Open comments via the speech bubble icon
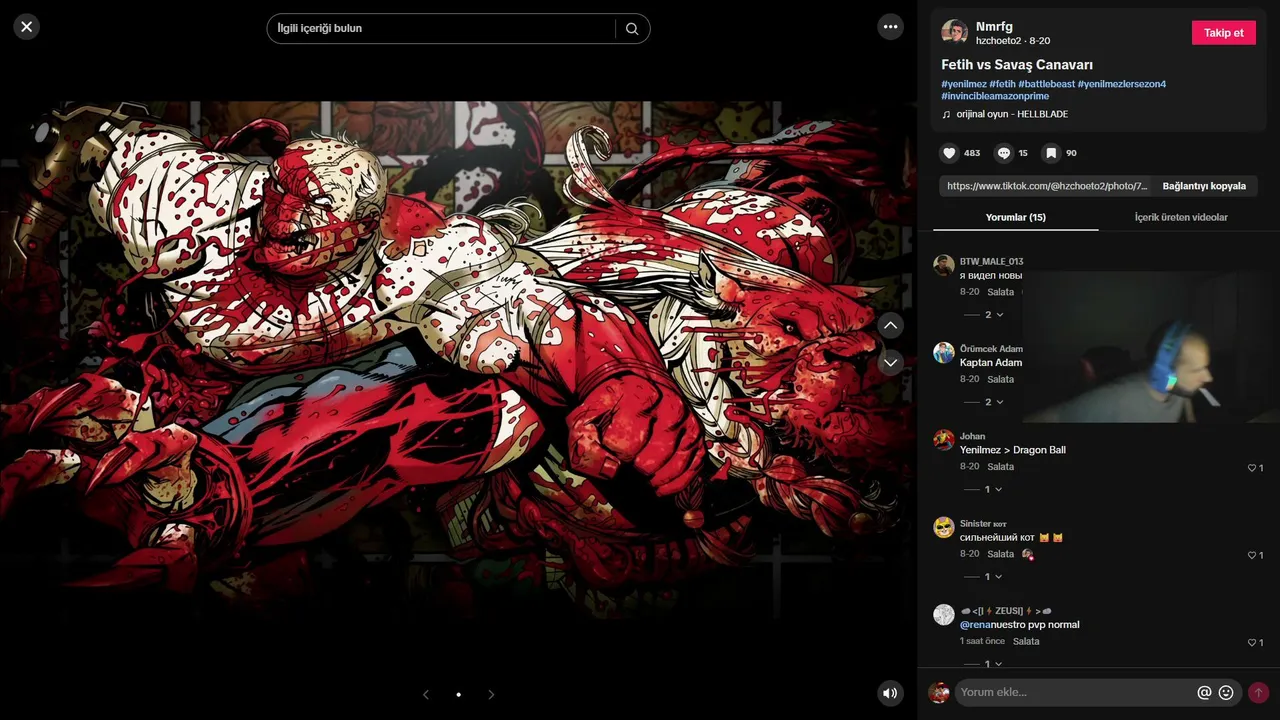1280x720 pixels. coord(1004,153)
